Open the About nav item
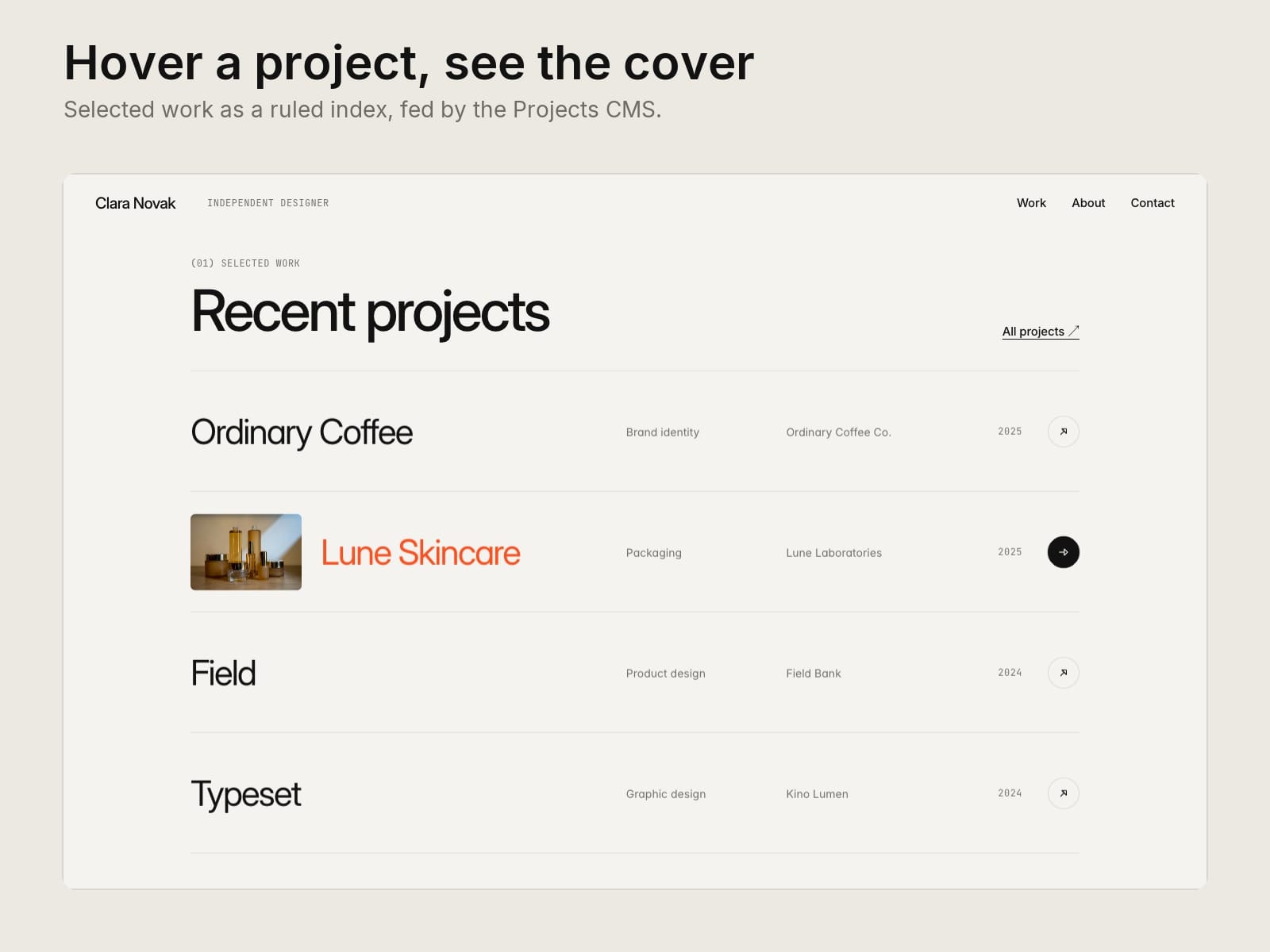The width and height of the screenshot is (1270, 952). coord(1088,203)
